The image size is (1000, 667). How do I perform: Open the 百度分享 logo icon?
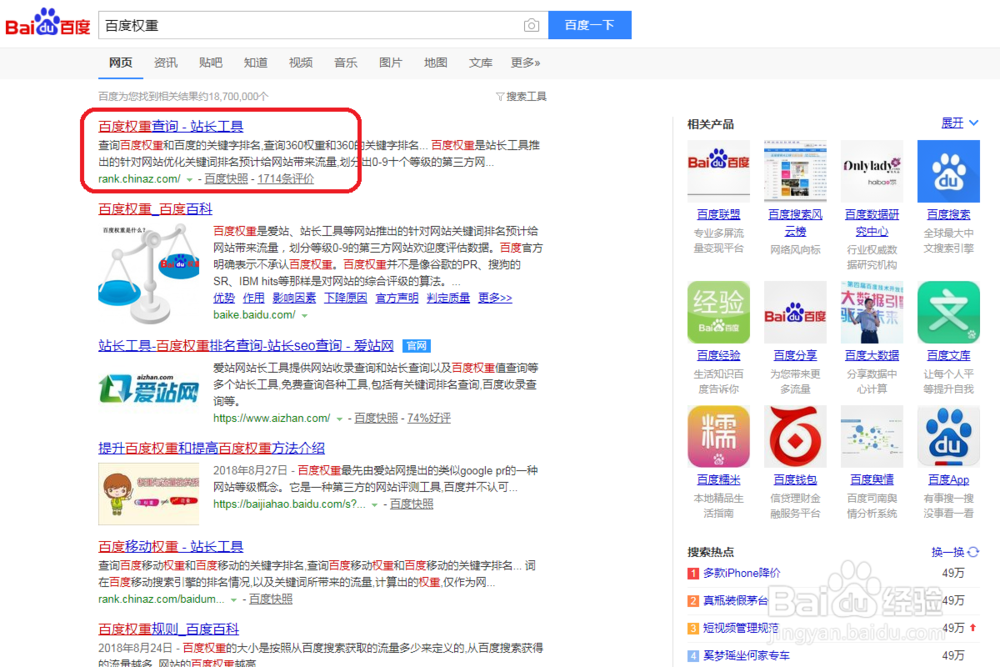[795, 312]
